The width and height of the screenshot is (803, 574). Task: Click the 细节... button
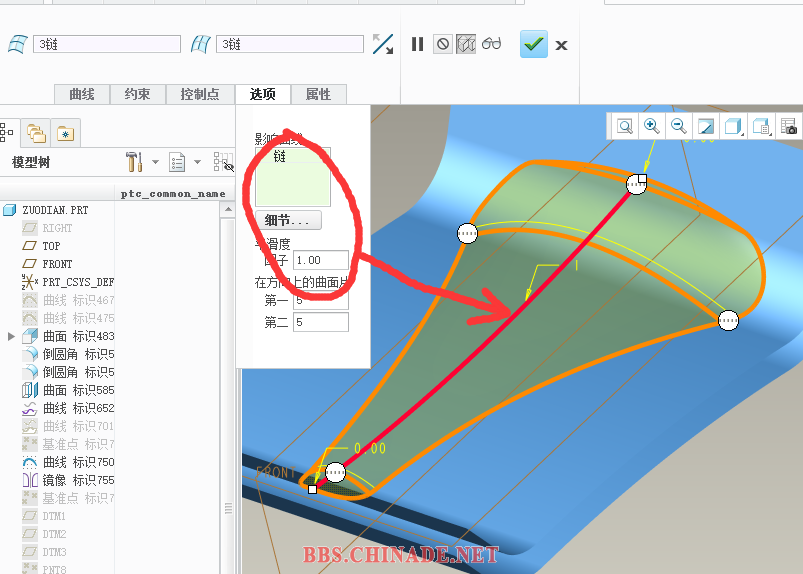(x=287, y=220)
